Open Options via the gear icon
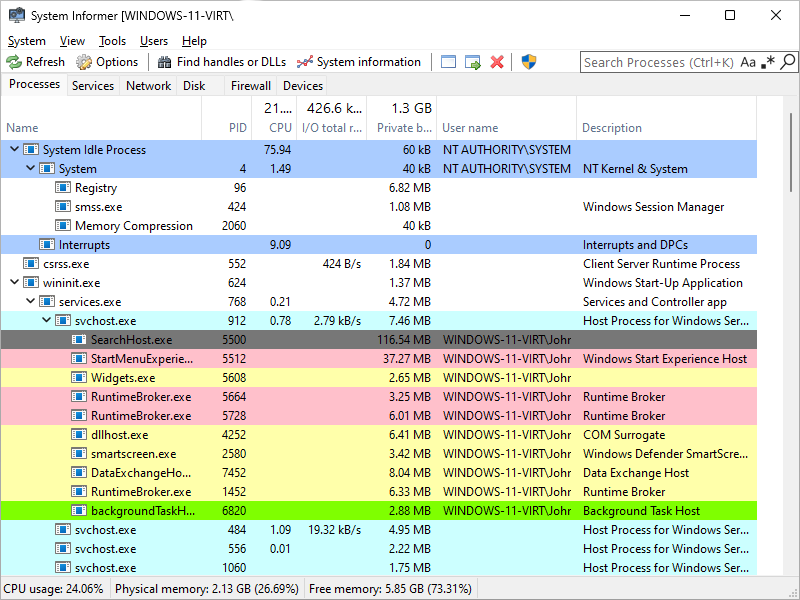The height and width of the screenshot is (600, 800). tap(84, 62)
